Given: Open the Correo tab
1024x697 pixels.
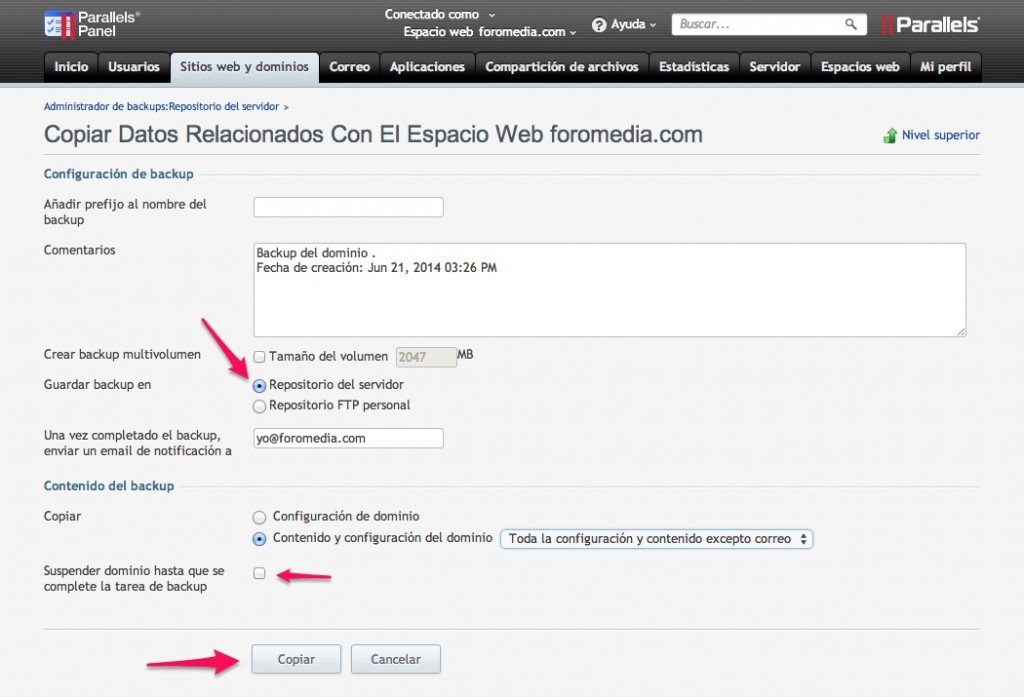Looking at the screenshot, I should pyautogui.click(x=349, y=67).
